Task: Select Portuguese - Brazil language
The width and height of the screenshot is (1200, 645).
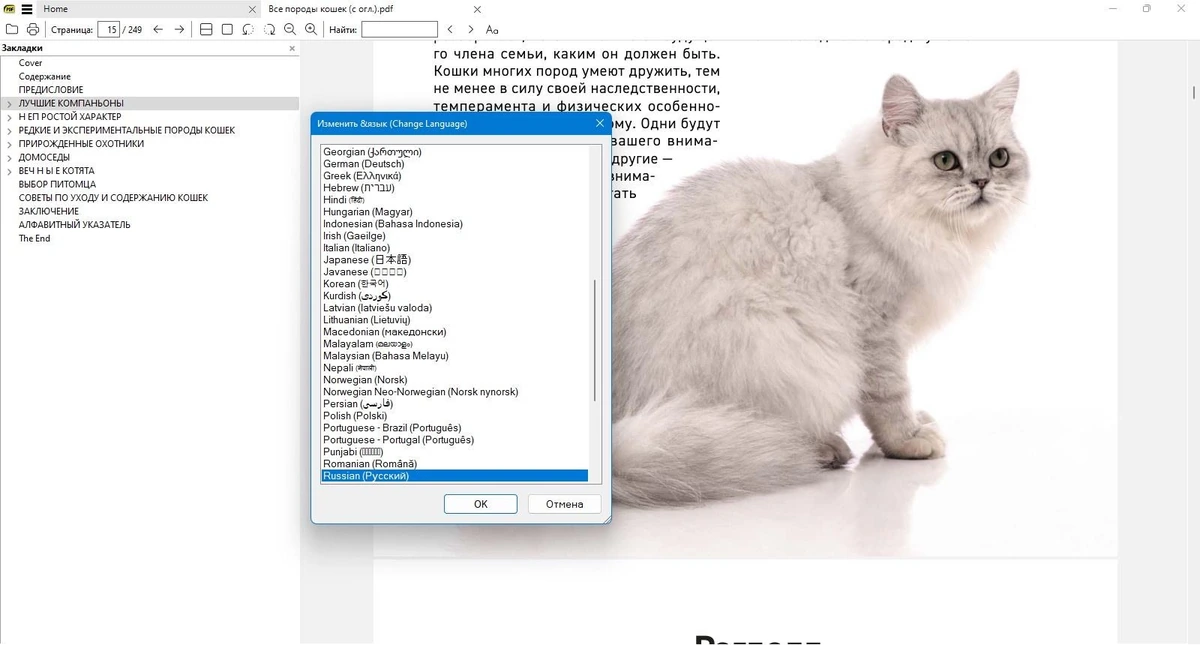Action: [x=455, y=428]
